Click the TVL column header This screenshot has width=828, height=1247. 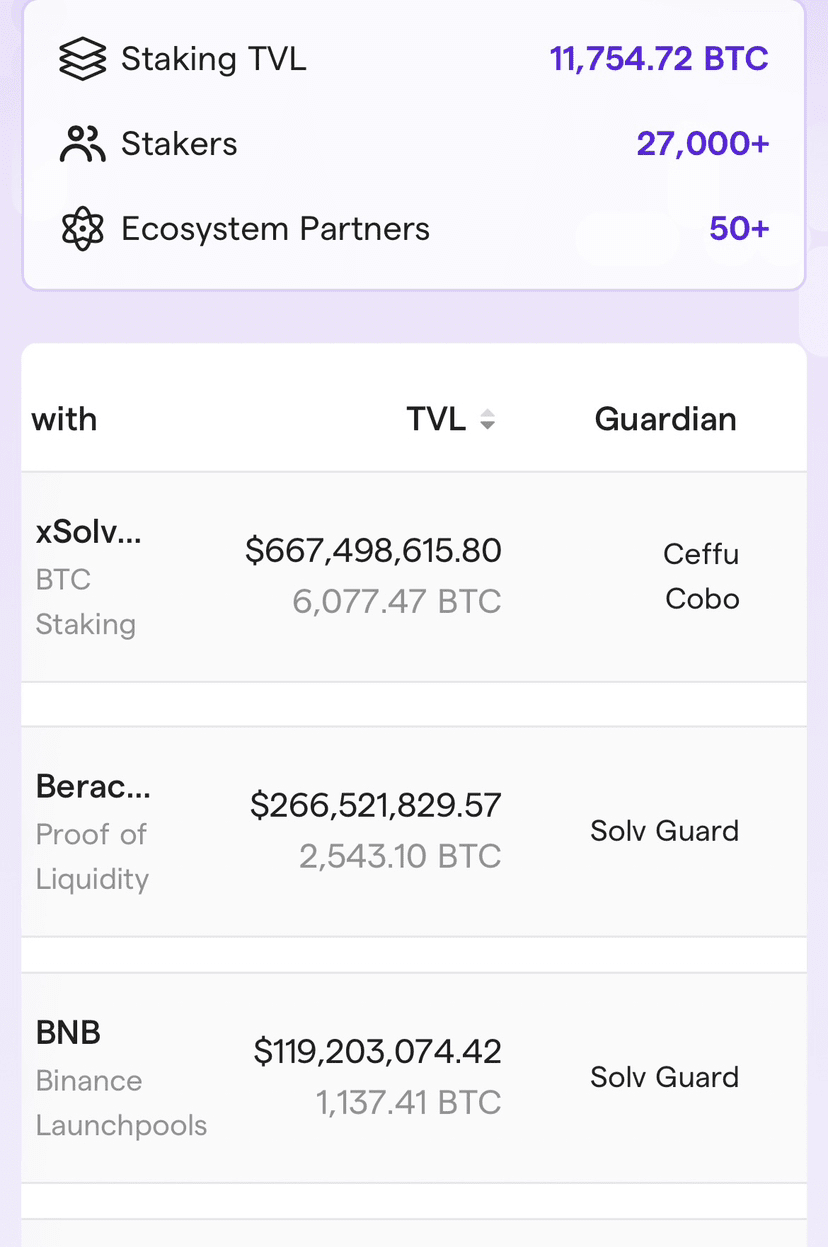click(x=436, y=419)
